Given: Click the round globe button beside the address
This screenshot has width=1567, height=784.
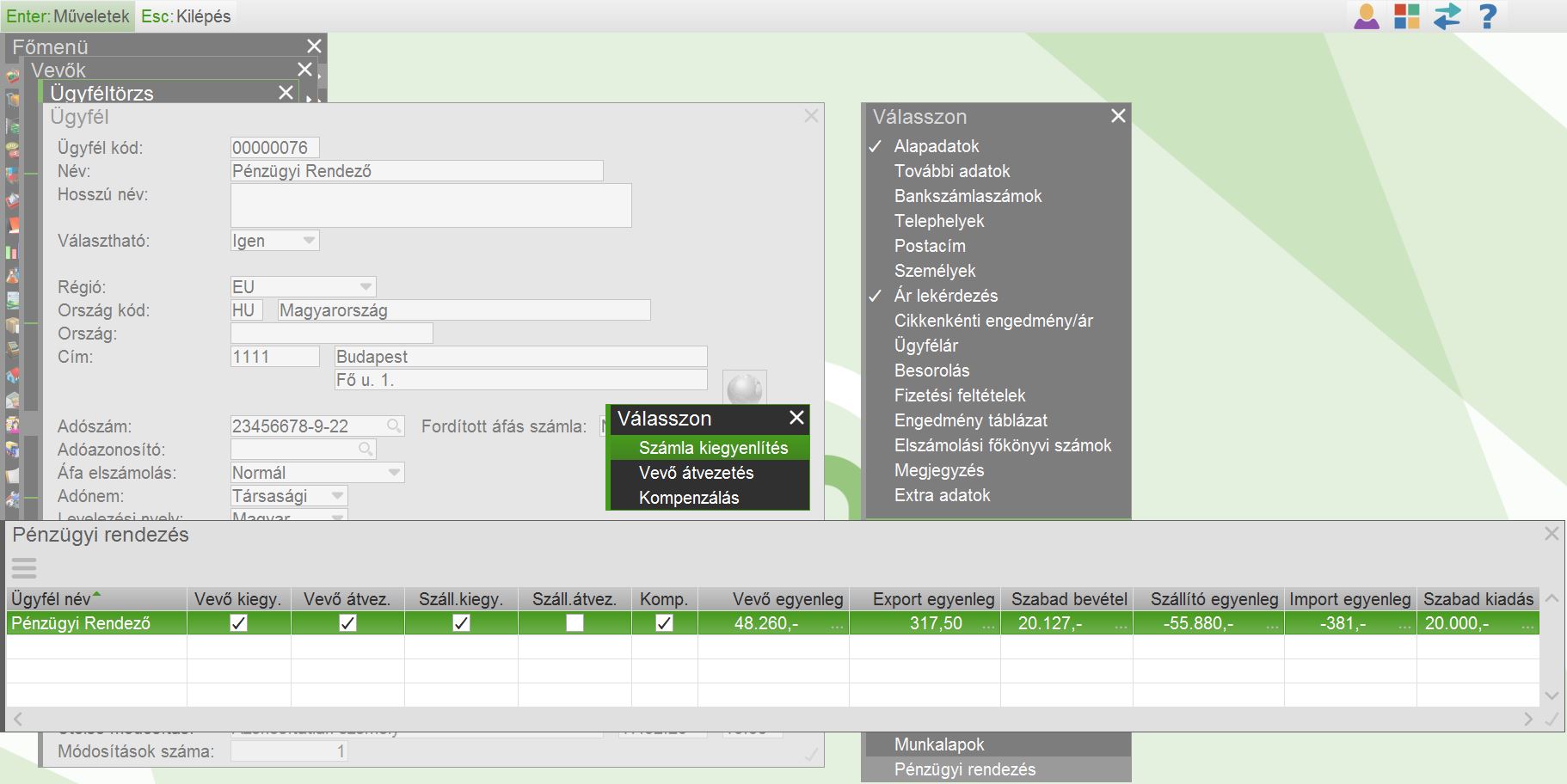Looking at the screenshot, I should click(x=744, y=389).
